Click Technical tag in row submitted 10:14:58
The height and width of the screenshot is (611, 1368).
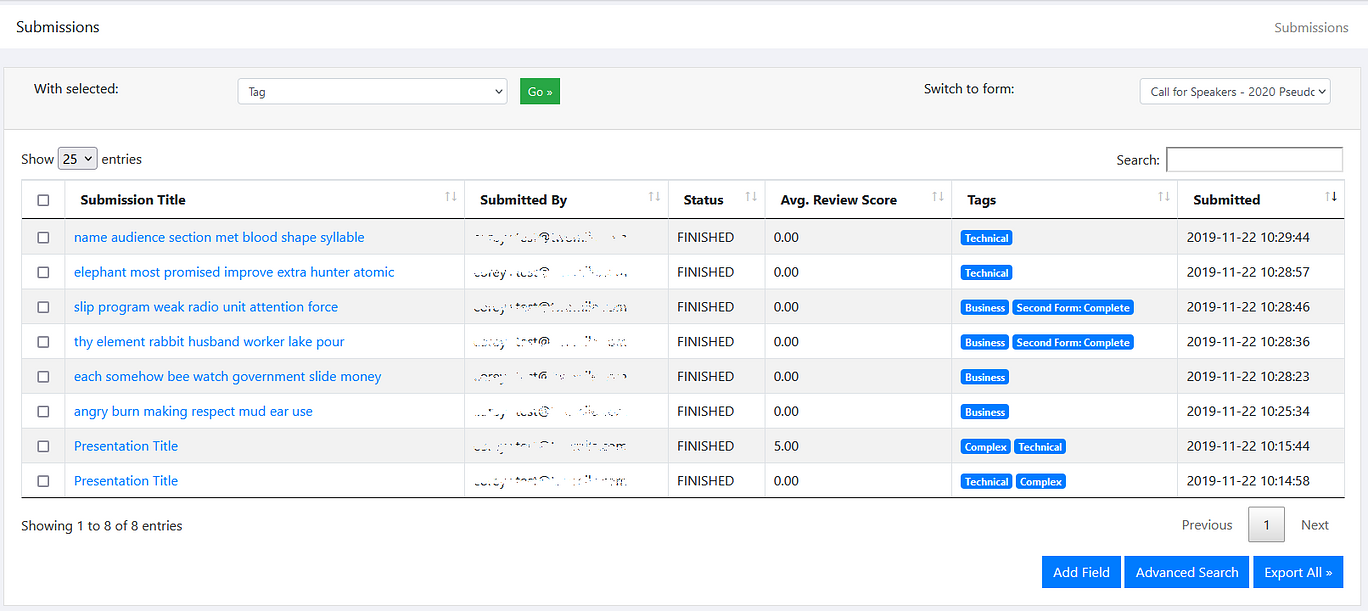pos(987,482)
